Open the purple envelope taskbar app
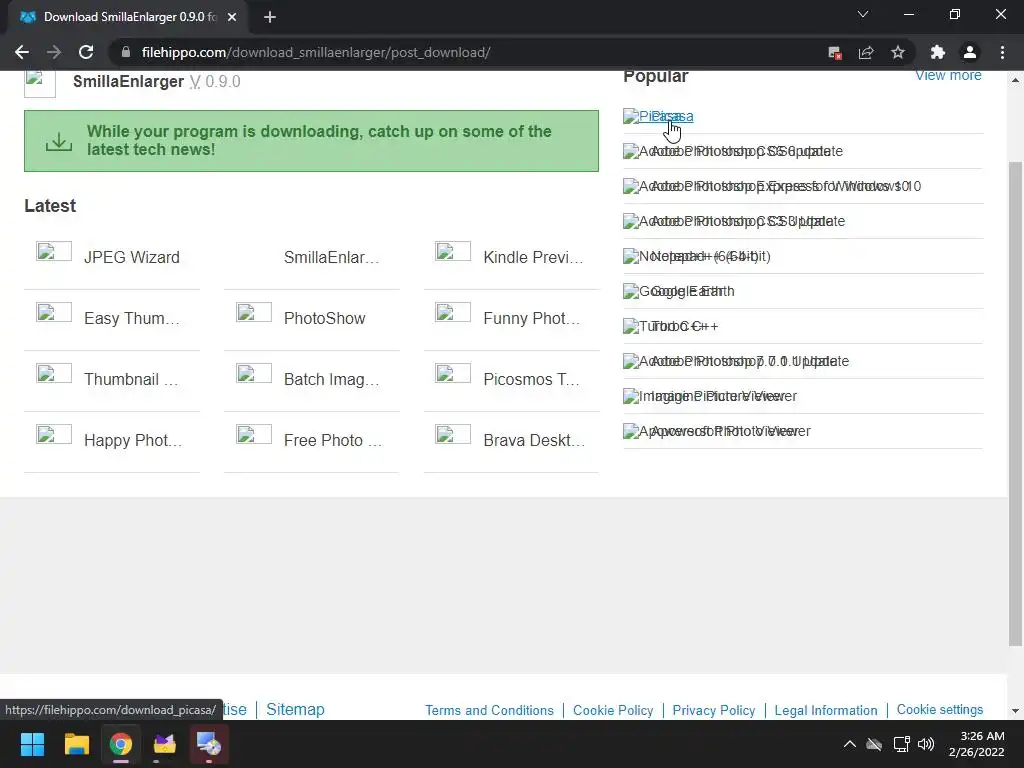Screen dimensions: 1024x768 [x=165, y=744]
